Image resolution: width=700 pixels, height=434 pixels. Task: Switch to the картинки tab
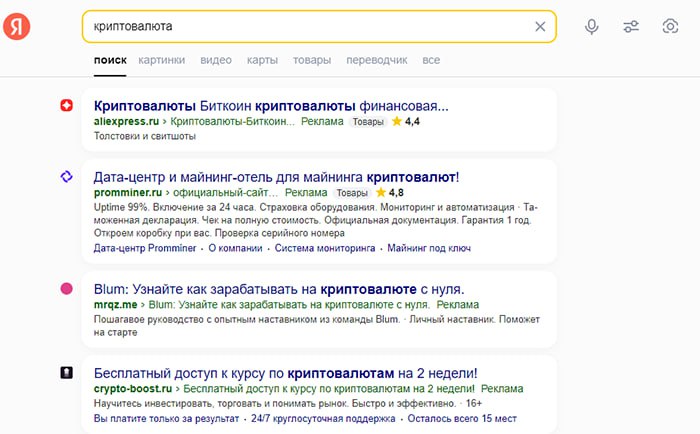pos(162,60)
